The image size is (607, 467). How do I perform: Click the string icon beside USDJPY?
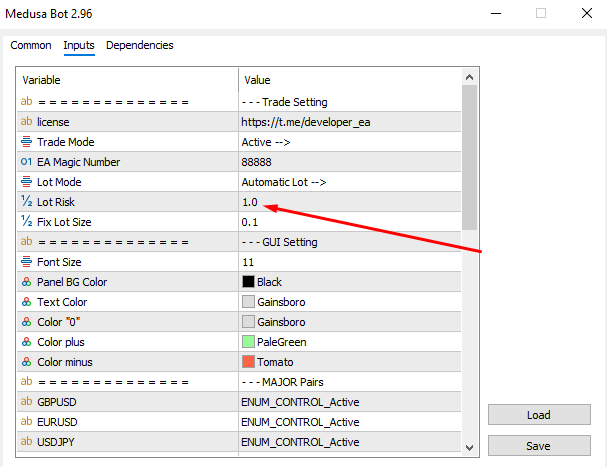[26, 441]
